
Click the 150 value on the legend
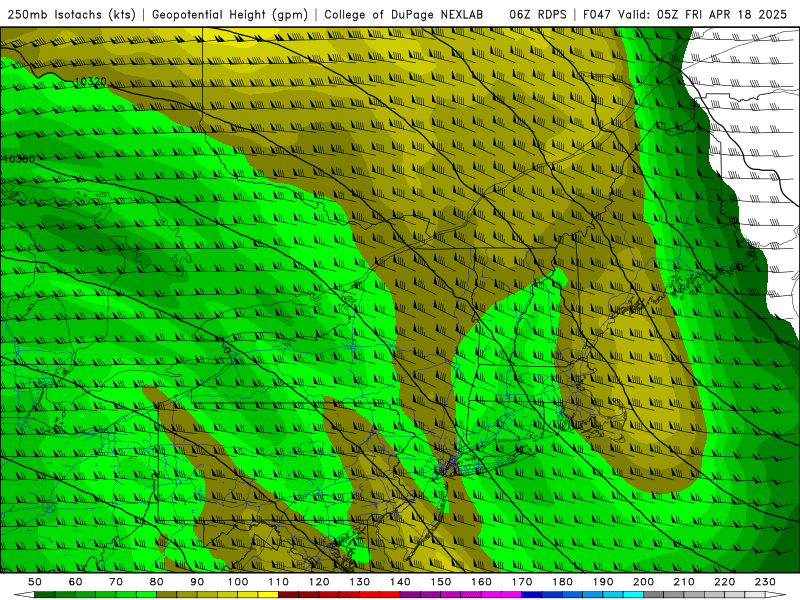pyautogui.click(x=441, y=582)
